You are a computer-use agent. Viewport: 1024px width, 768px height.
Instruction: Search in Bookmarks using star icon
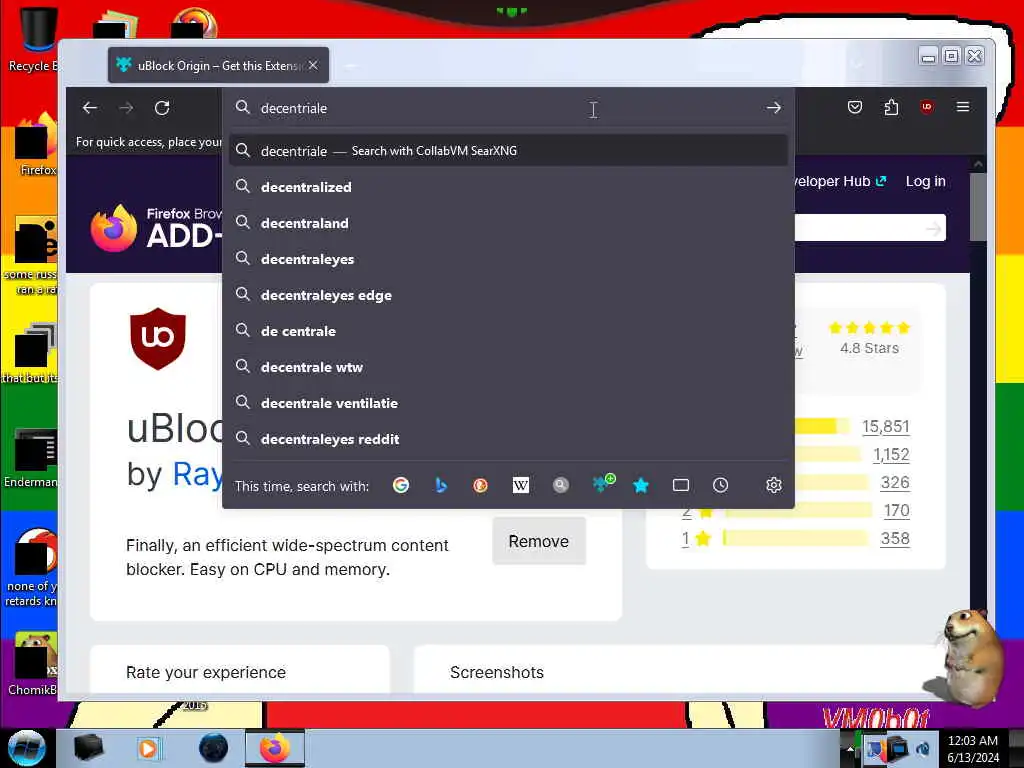tap(641, 485)
